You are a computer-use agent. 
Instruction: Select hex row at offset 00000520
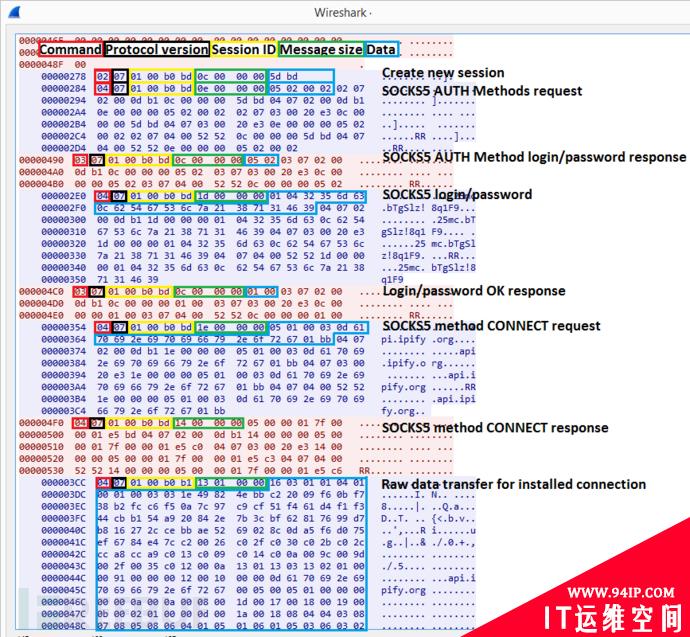coord(236,458)
